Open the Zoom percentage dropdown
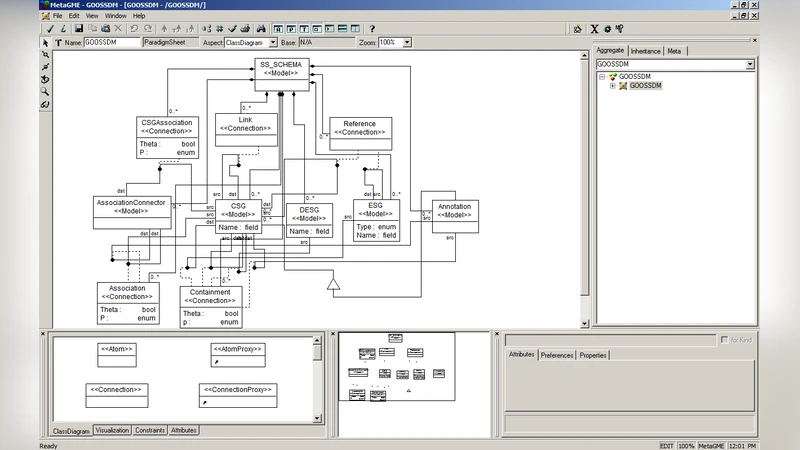The image size is (800, 450). pos(406,43)
